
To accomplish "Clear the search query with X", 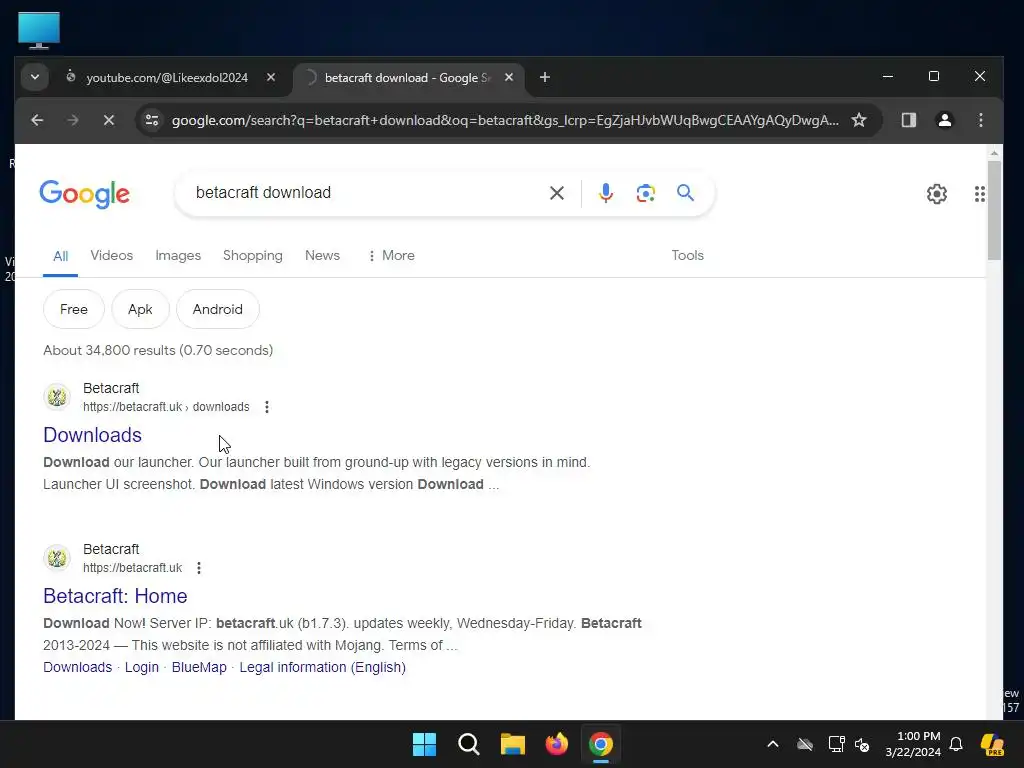I will tap(556, 193).
